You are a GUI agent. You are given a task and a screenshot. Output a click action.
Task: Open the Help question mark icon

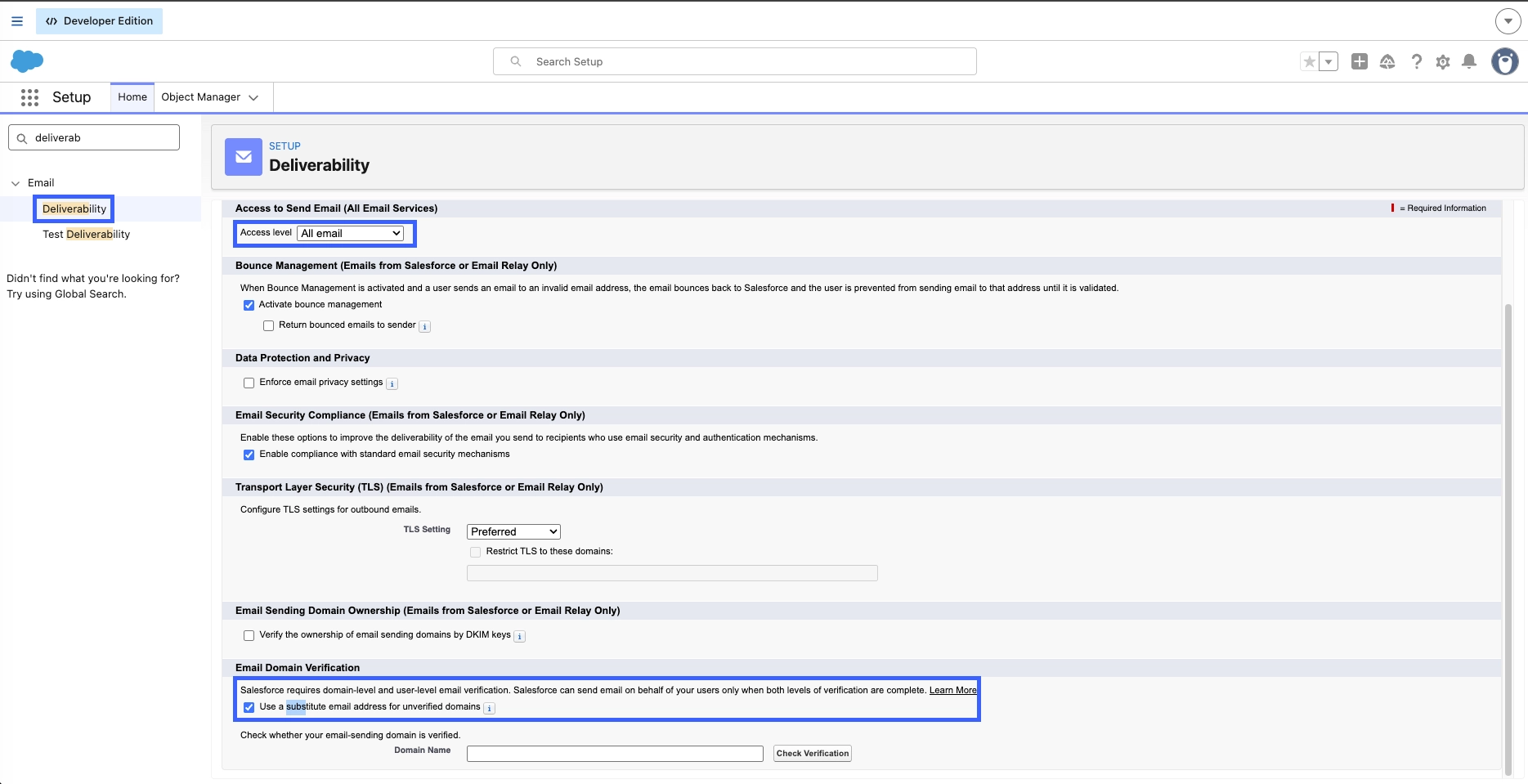point(1417,61)
